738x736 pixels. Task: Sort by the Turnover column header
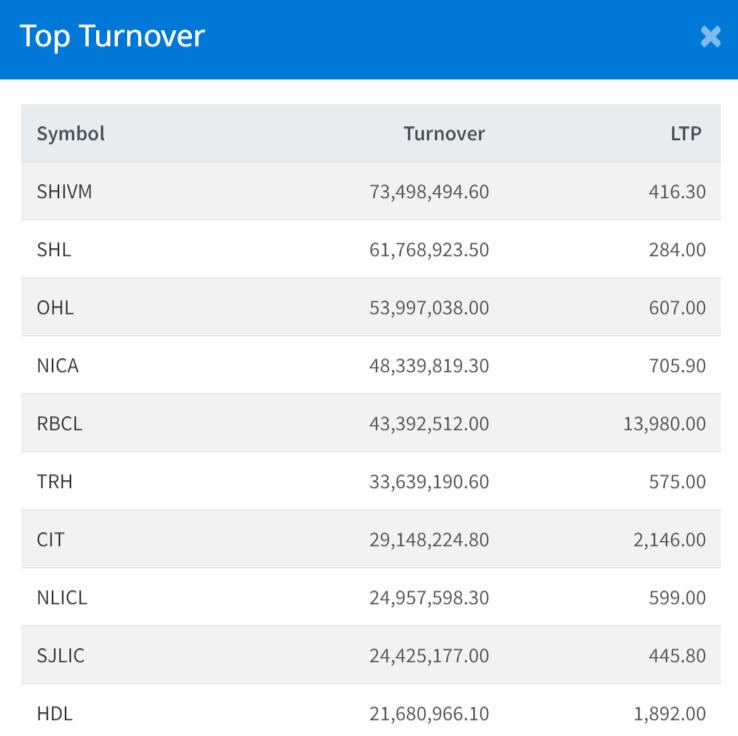[x=444, y=134]
